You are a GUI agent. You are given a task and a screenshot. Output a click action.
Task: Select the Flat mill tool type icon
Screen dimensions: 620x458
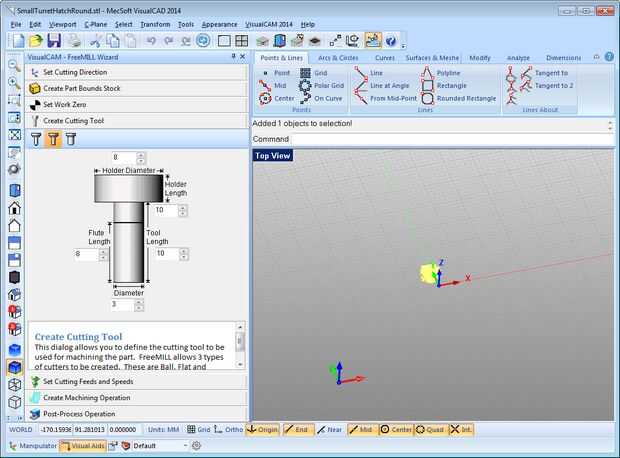[x=53, y=139]
